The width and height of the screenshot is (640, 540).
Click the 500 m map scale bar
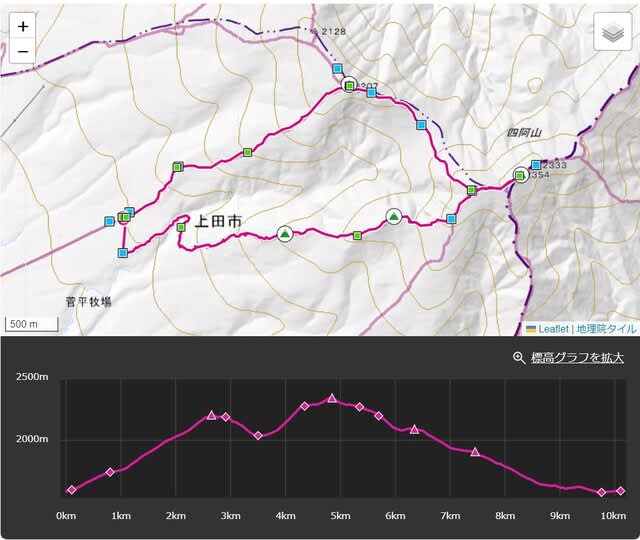click(31, 324)
